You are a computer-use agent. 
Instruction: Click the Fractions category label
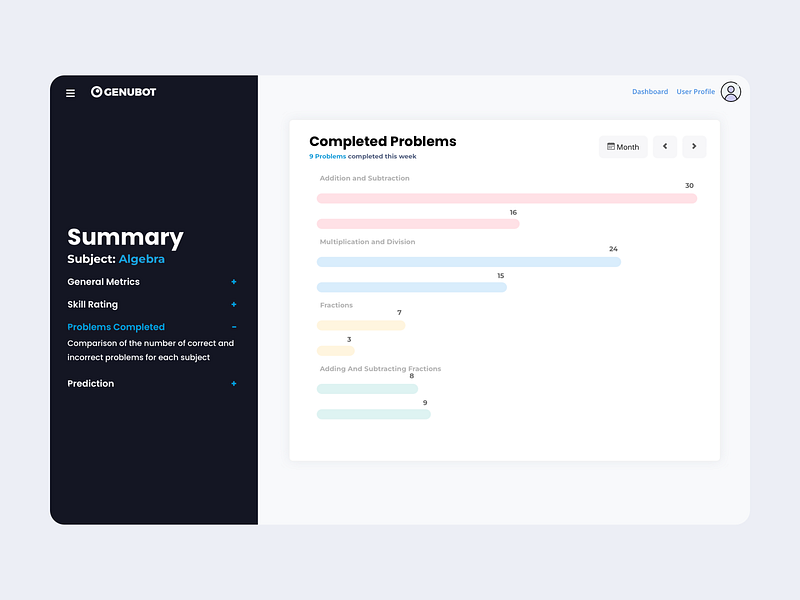(x=336, y=305)
